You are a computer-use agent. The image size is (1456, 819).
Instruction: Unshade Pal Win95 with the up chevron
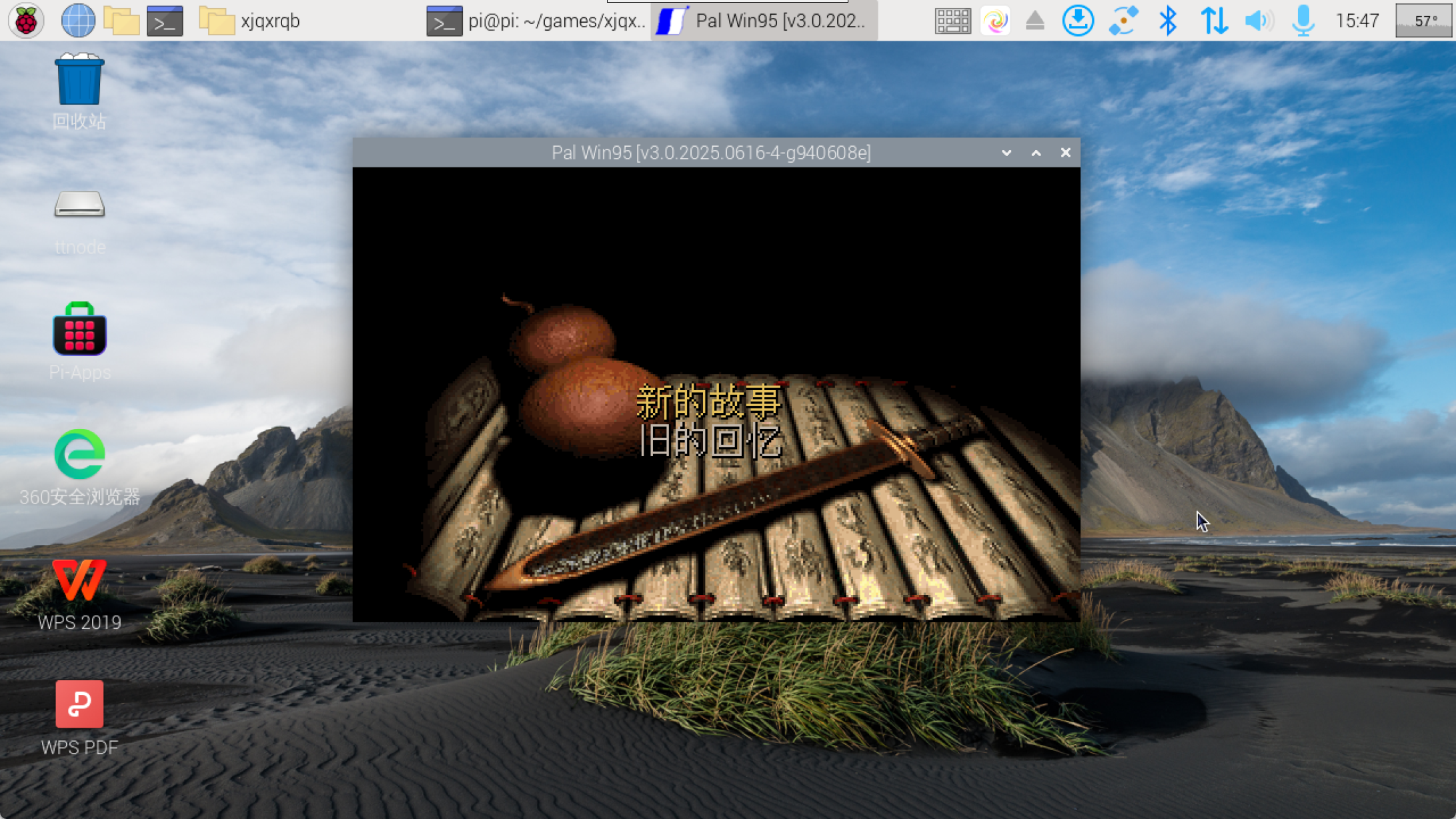1036,152
